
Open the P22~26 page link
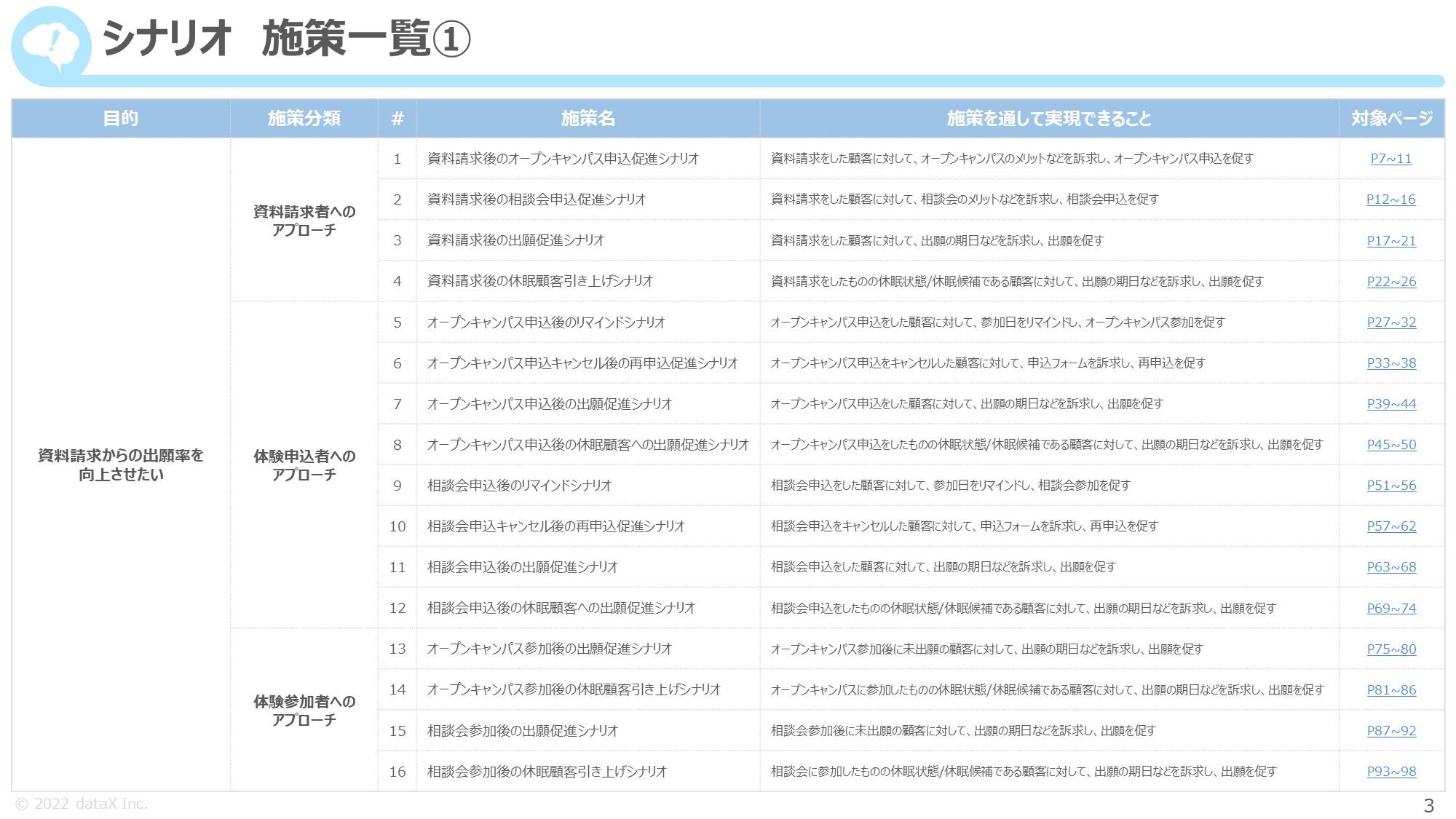[x=1391, y=281]
